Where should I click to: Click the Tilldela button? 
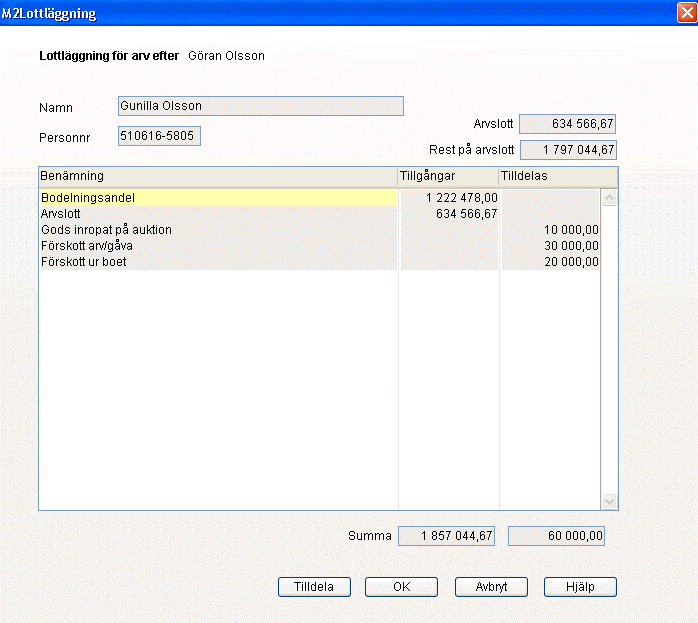click(x=313, y=587)
